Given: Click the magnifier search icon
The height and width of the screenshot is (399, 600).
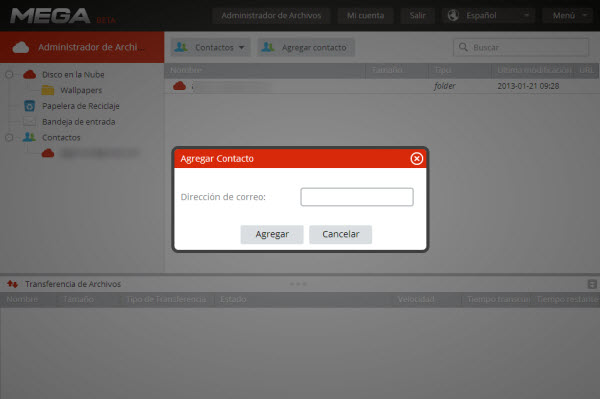Looking at the screenshot, I should pos(463,47).
